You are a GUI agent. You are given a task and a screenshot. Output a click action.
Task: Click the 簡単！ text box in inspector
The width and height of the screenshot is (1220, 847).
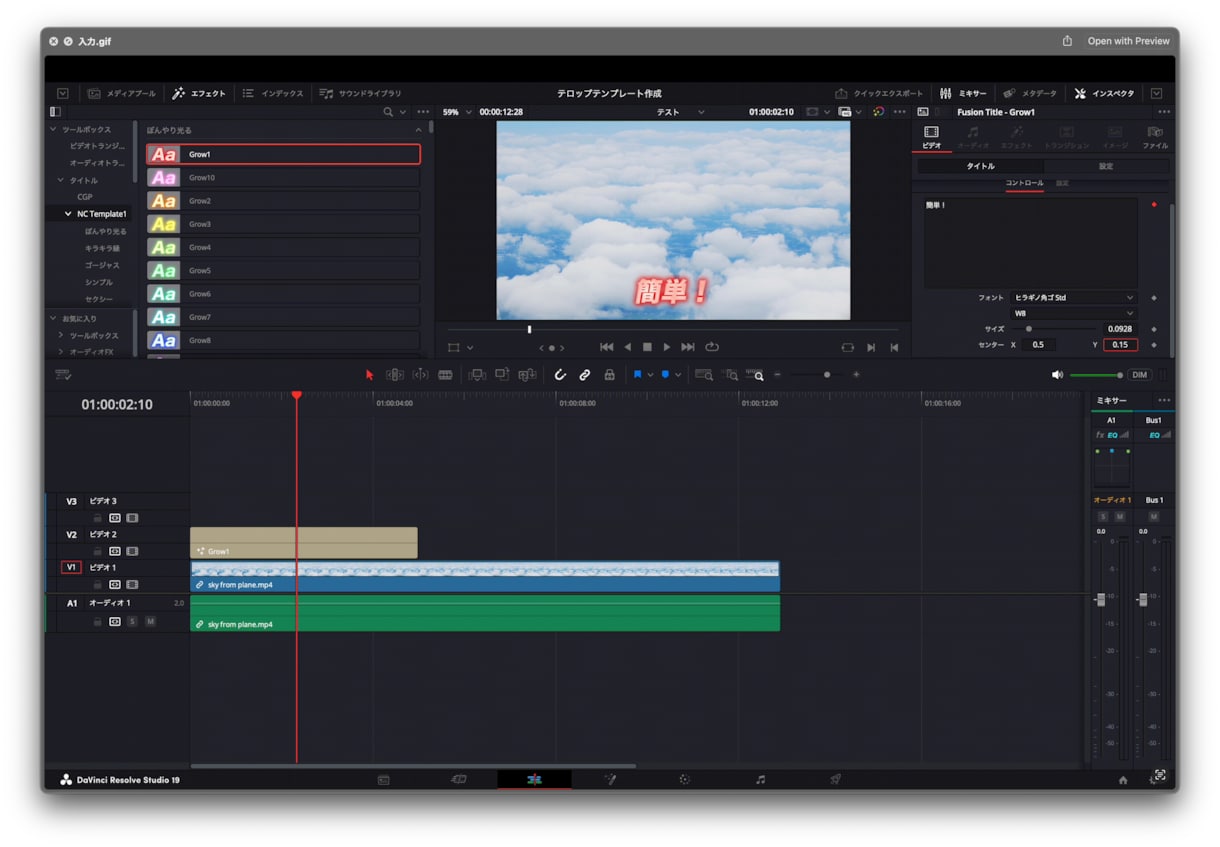(1030, 243)
